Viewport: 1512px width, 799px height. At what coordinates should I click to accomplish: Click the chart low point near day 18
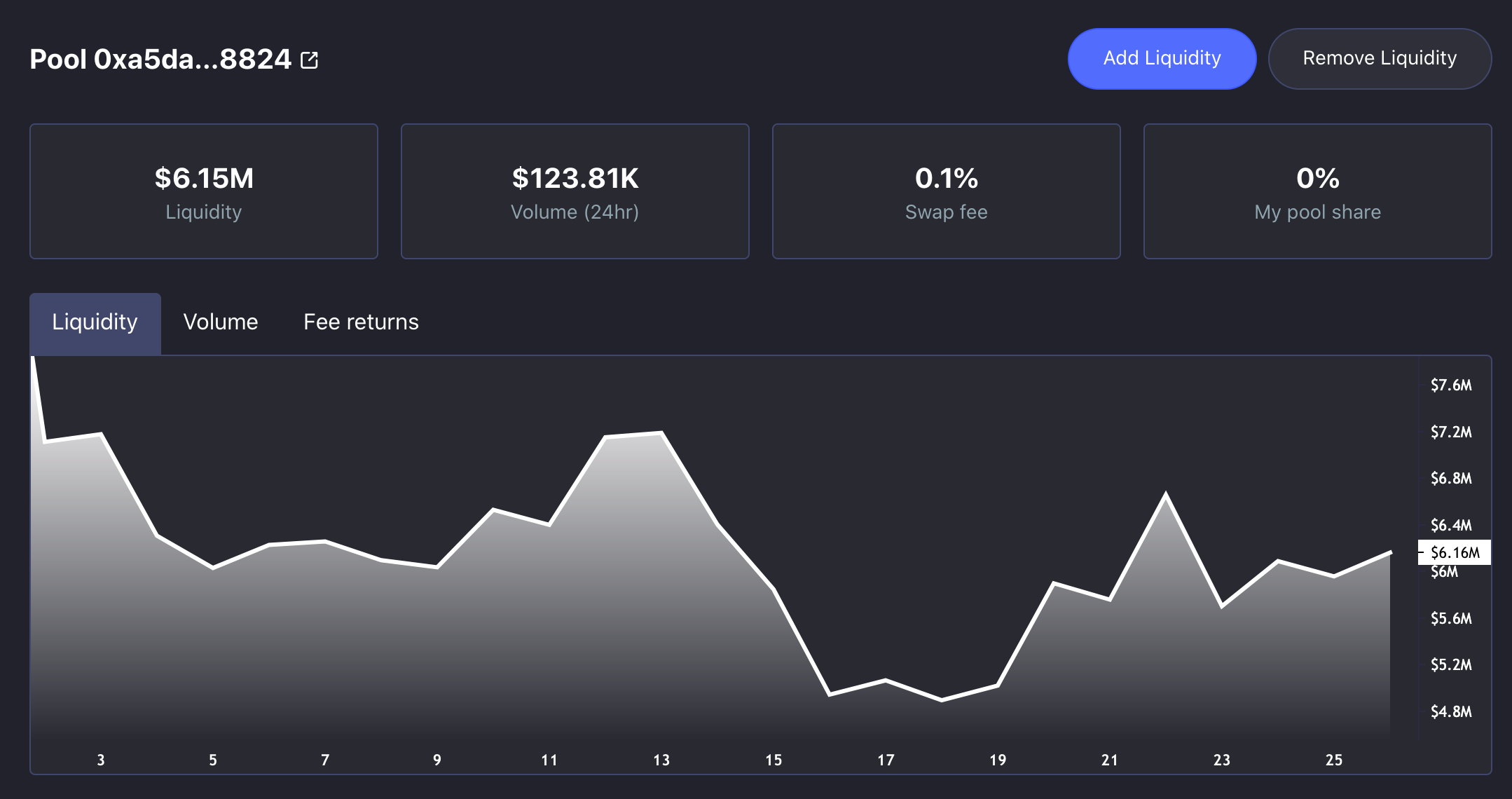click(942, 699)
